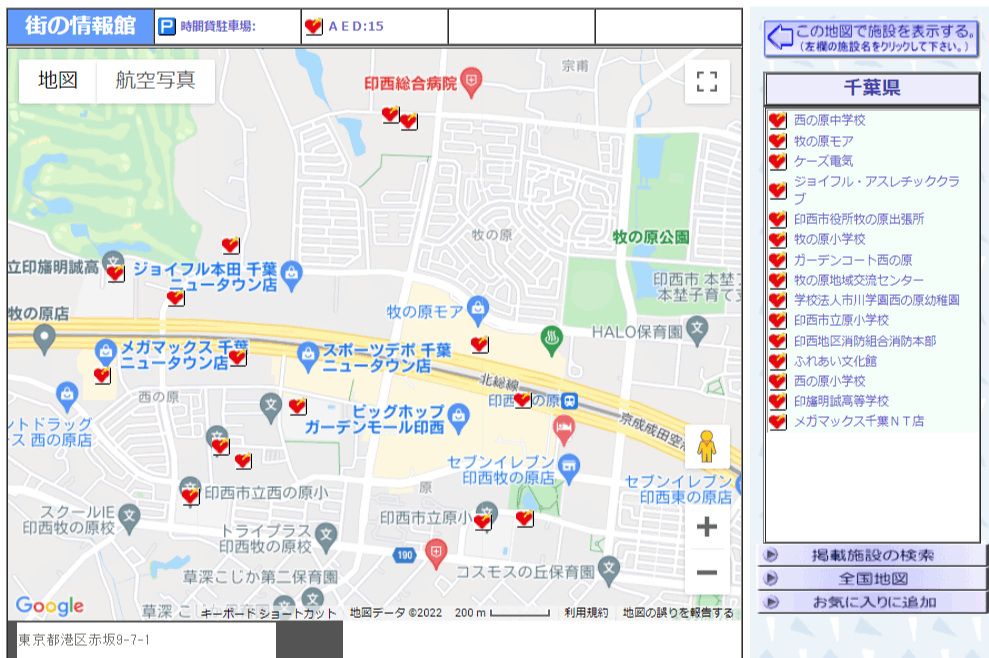The height and width of the screenshot is (658, 989).
Task: Click the この地図で施設を表示する banner
Action: tap(870, 38)
